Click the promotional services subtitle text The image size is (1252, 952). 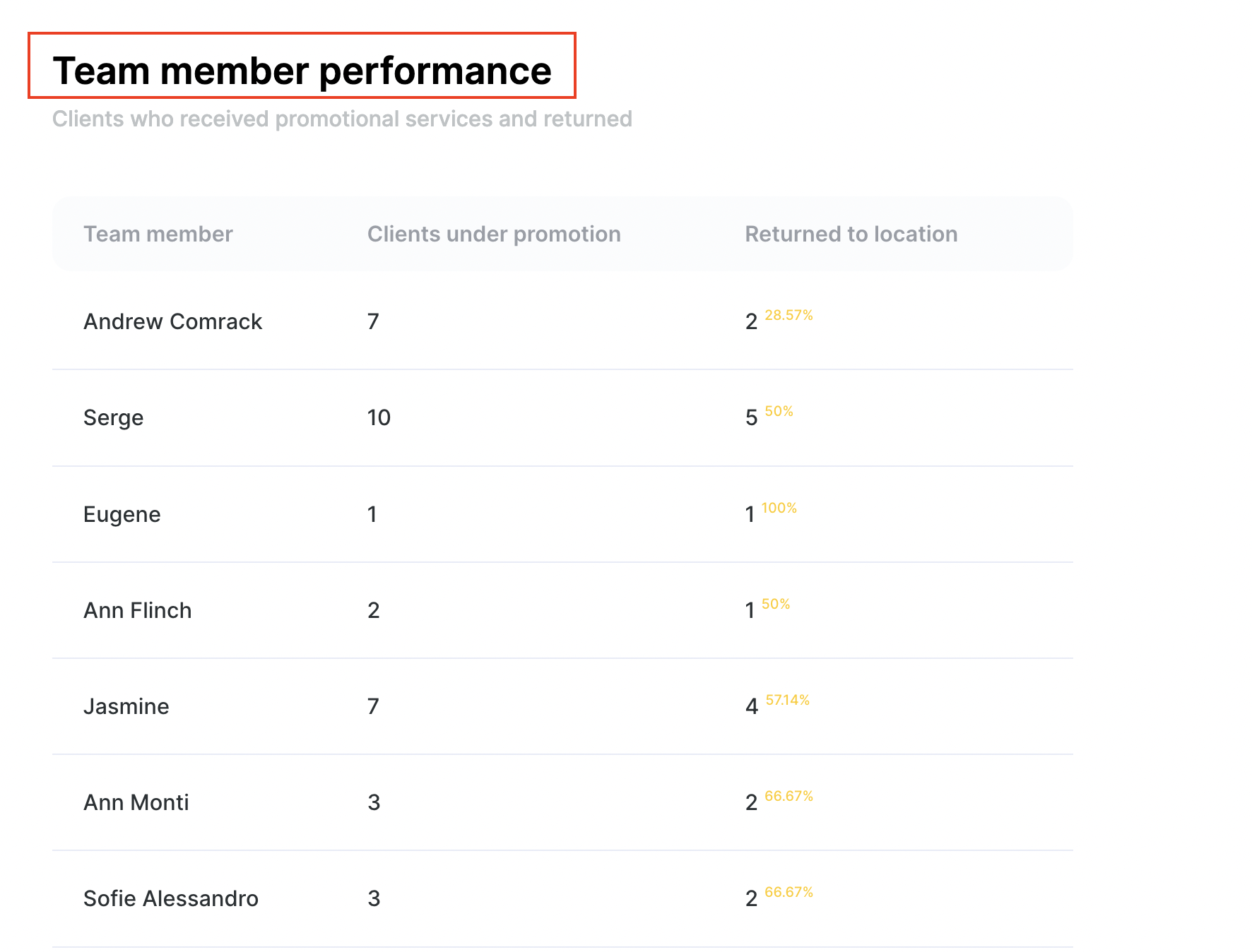pyautogui.click(x=342, y=119)
